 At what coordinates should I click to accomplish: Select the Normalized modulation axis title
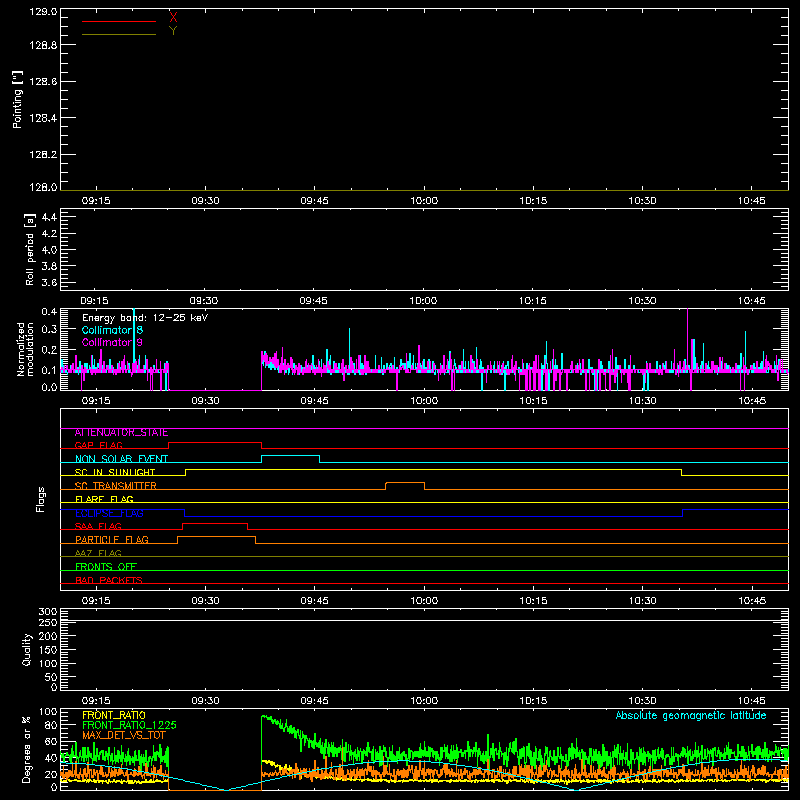coord(25,349)
